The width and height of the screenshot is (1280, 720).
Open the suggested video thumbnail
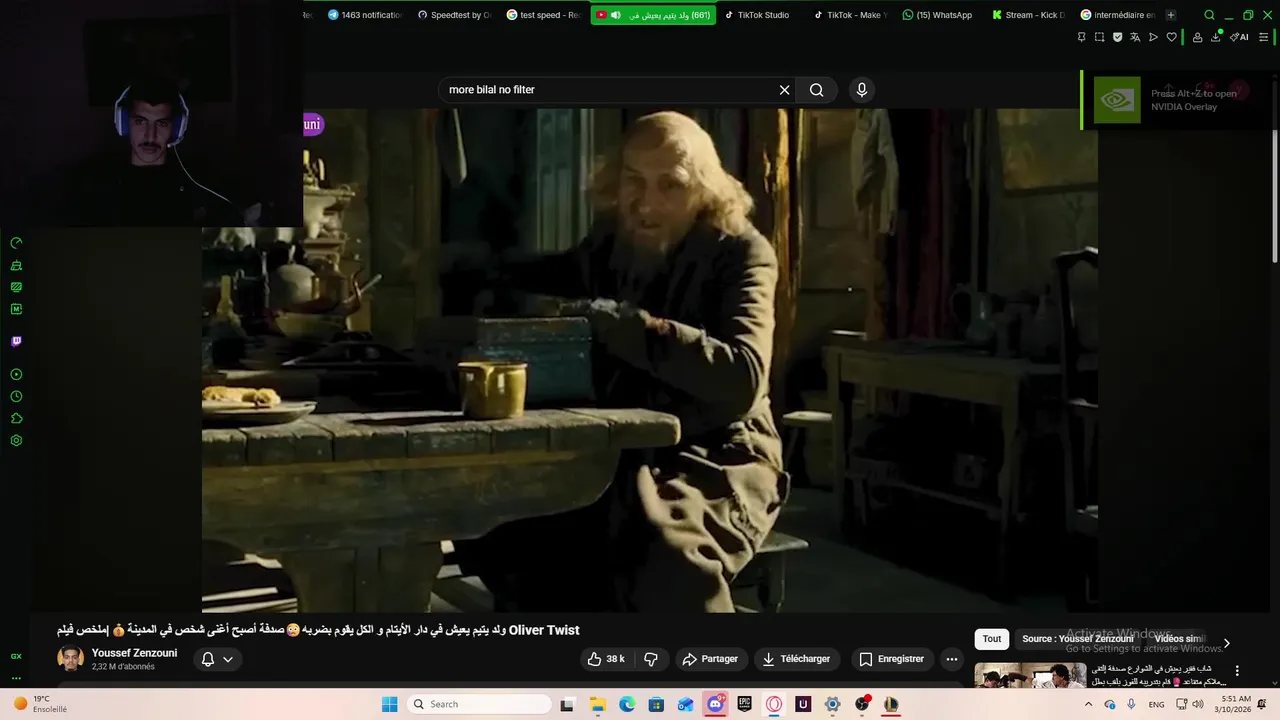(x=1030, y=675)
